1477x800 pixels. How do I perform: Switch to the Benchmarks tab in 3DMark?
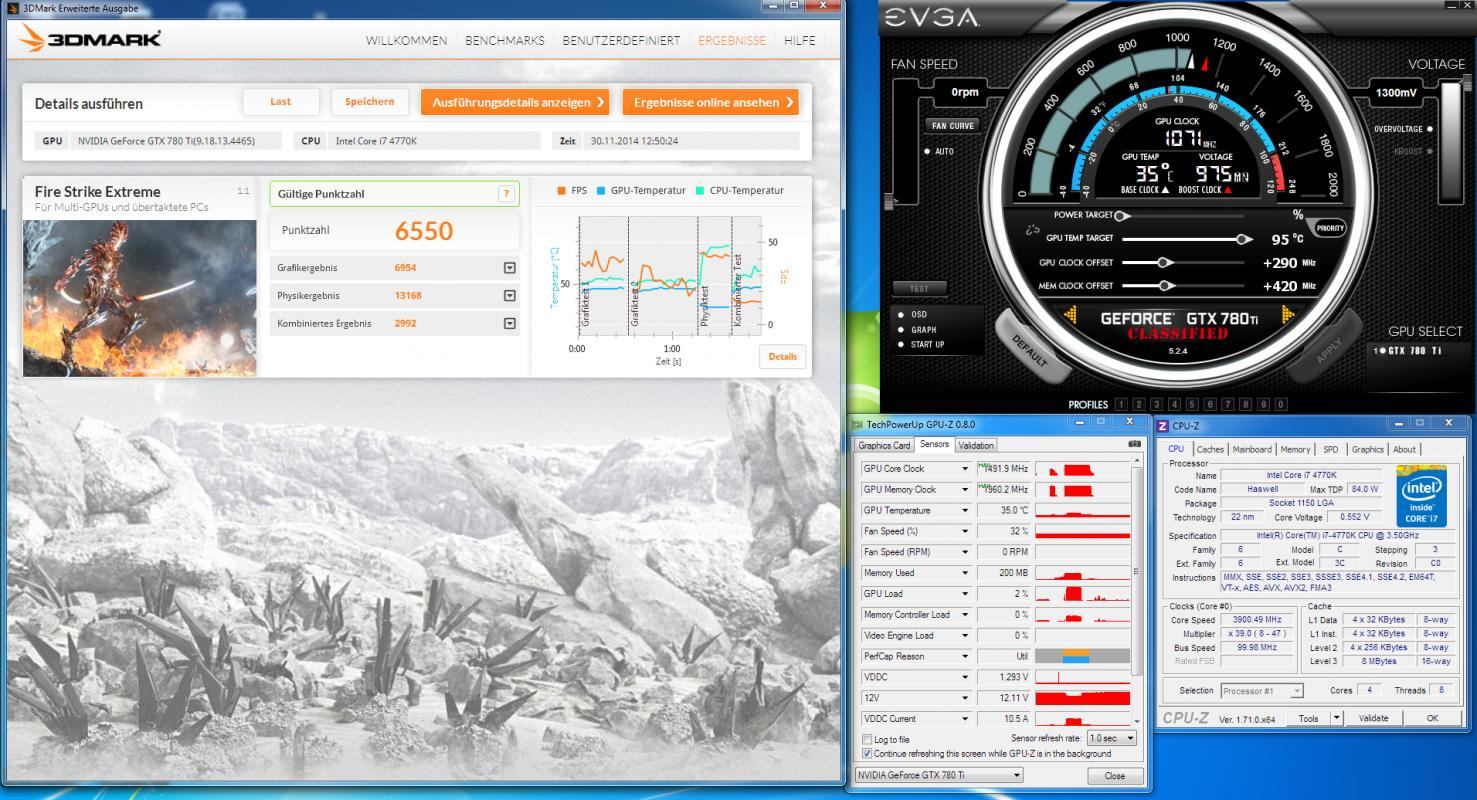pyautogui.click(x=505, y=41)
